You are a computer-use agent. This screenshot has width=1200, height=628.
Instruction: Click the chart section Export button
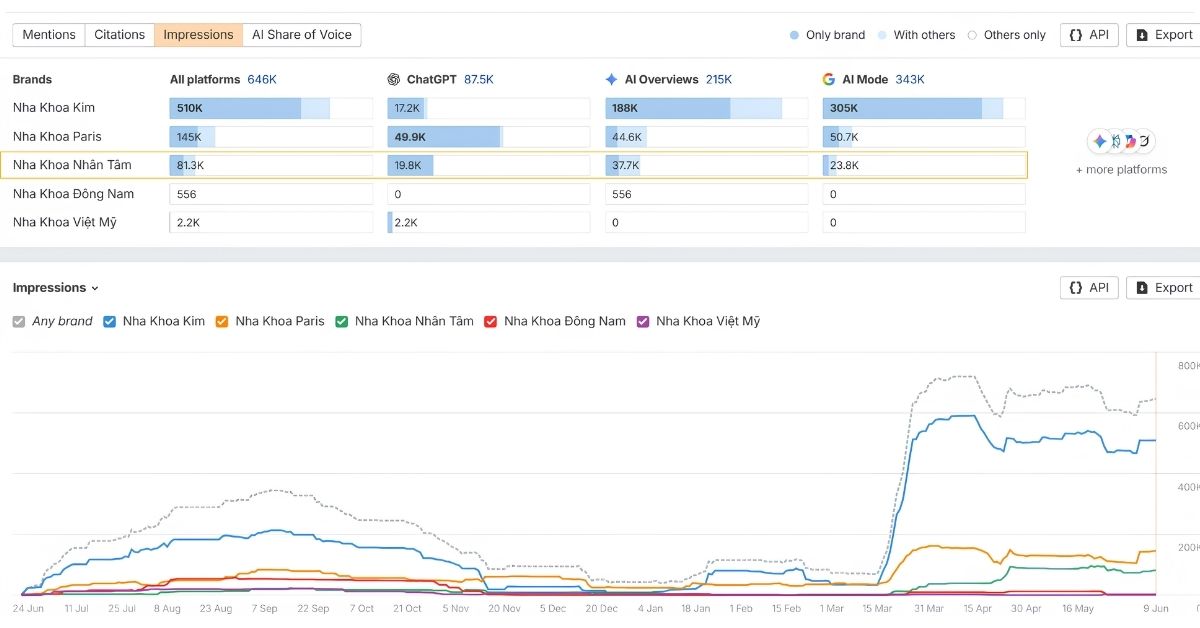tap(1164, 288)
